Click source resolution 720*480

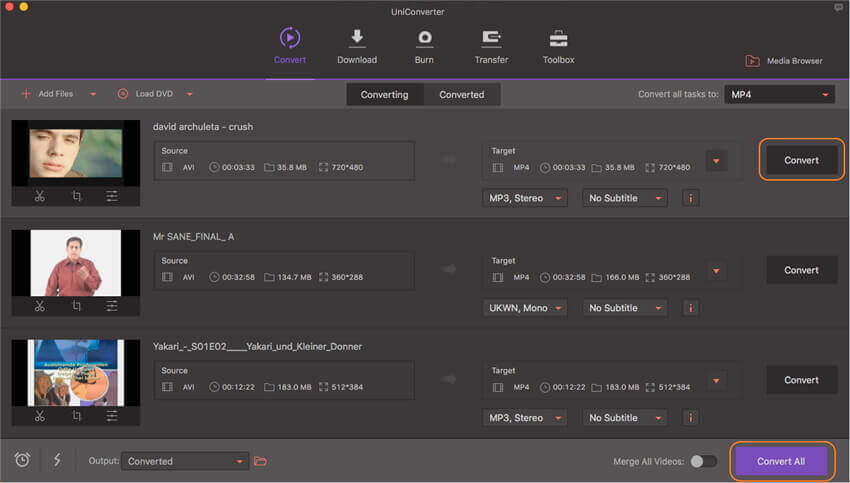[347, 168]
